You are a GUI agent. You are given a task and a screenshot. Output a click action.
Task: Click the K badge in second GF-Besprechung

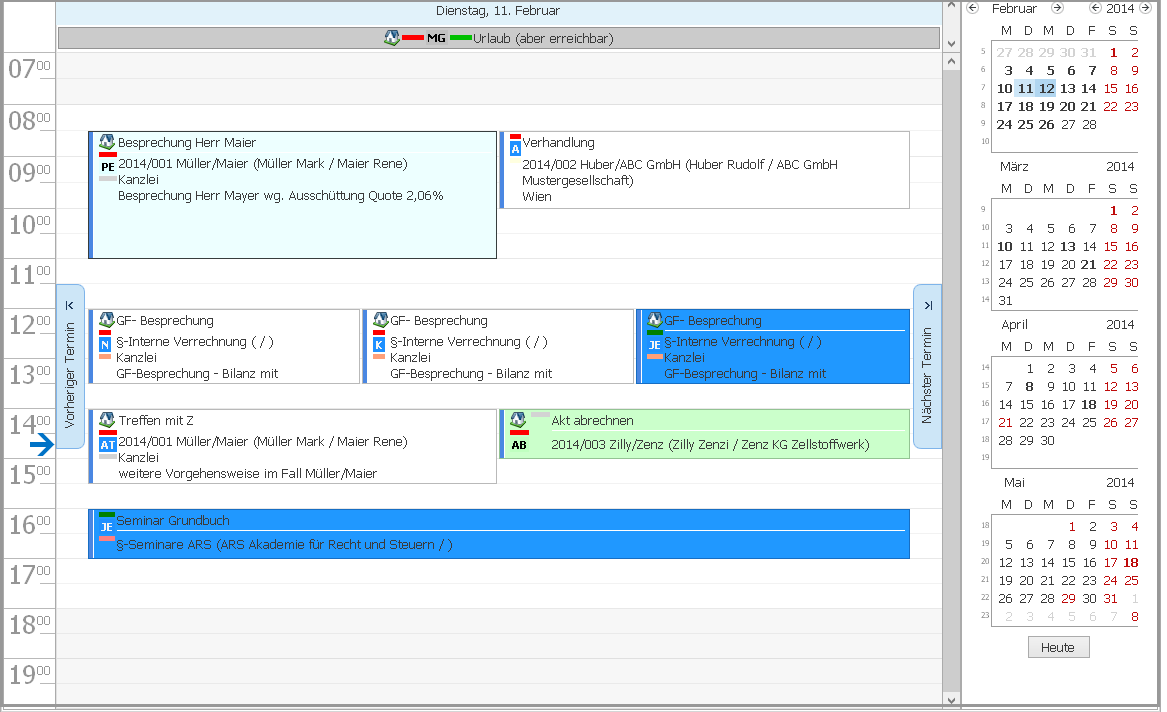[x=379, y=345]
